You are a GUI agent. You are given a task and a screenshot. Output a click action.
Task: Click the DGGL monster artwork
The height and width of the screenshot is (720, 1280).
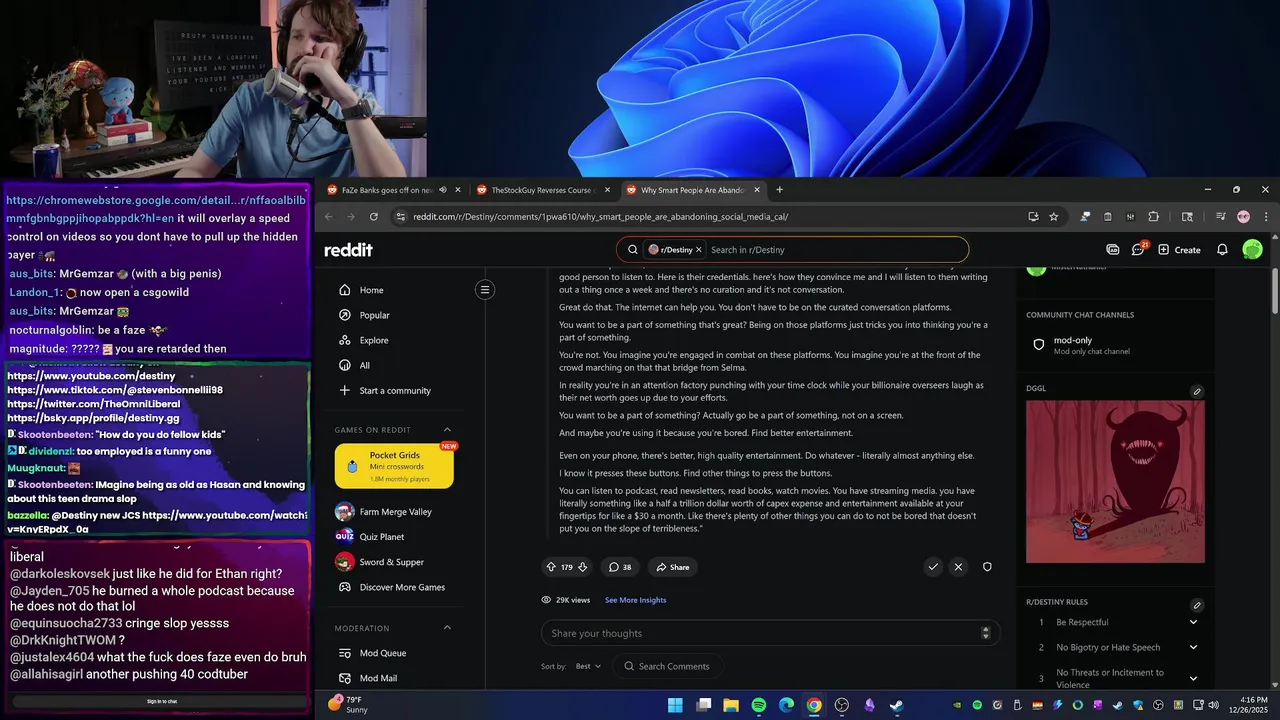click(x=1115, y=481)
